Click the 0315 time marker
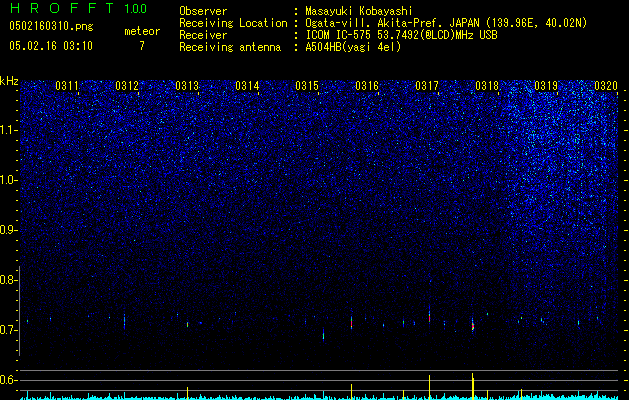The width and height of the screenshot is (629, 400). 307,86
